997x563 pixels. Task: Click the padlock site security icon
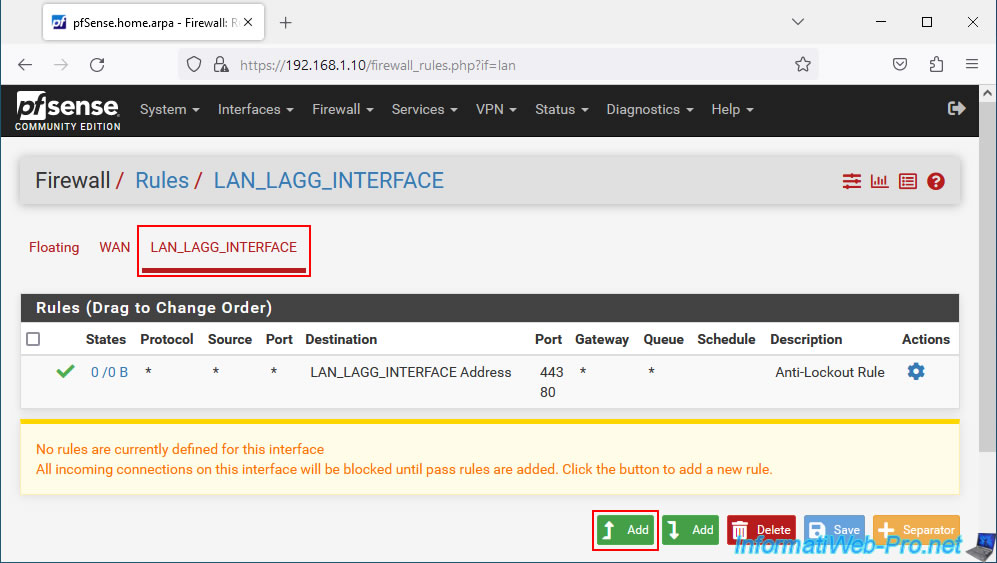point(221,65)
